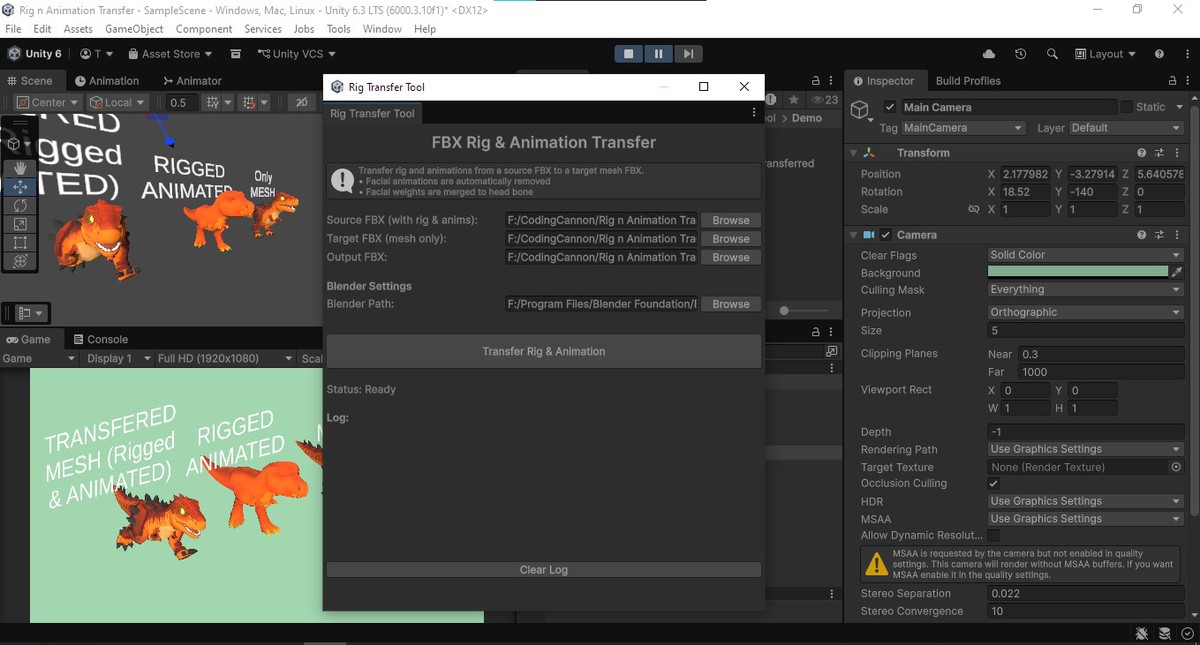The width and height of the screenshot is (1200, 645).
Task: Open Background color swatch picker
Action: click(x=1078, y=272)
